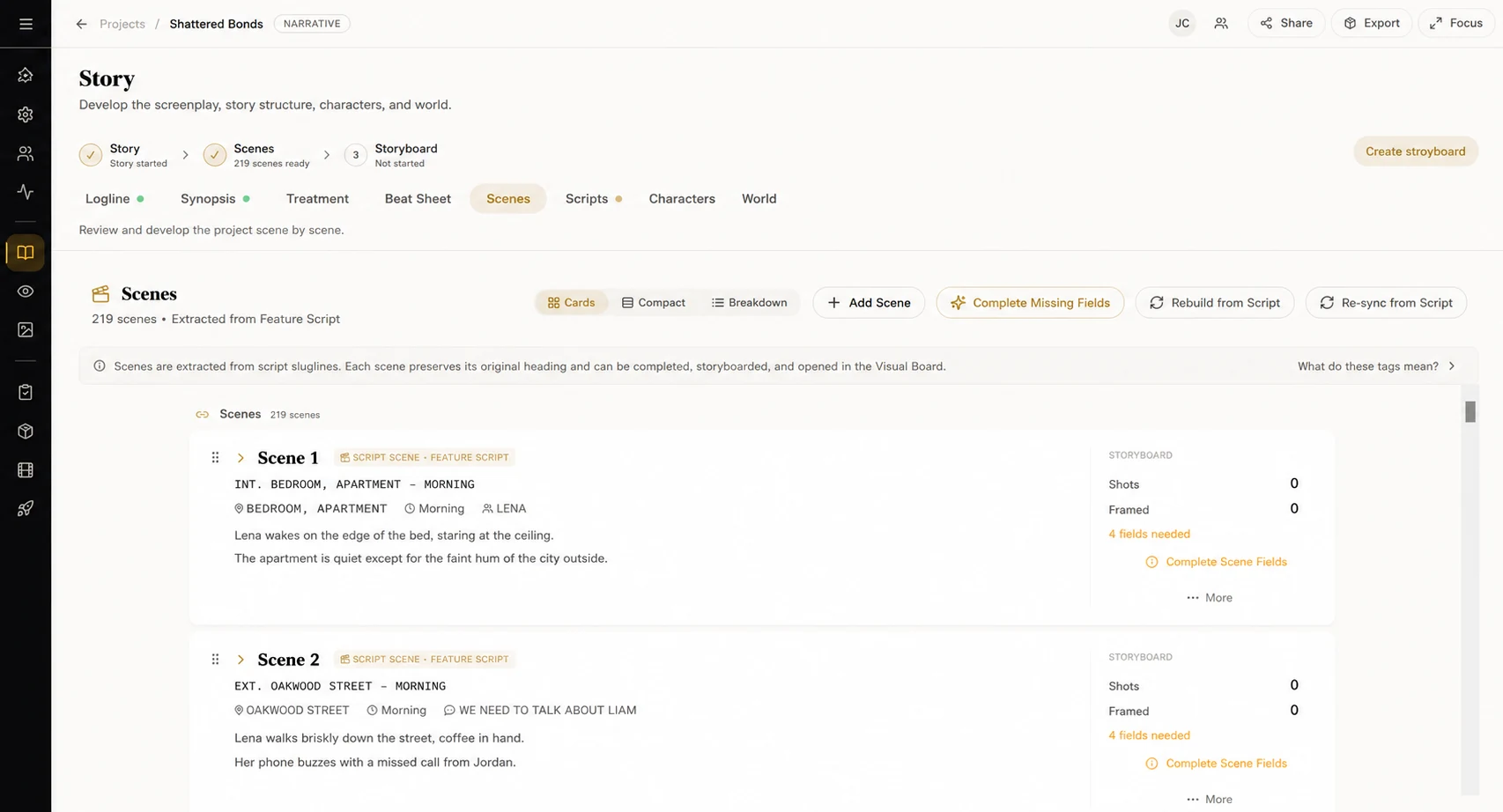Switch to Cards view
This screenshot has height=812, width=1503.
pyautogui.click(x=571, y=302)
